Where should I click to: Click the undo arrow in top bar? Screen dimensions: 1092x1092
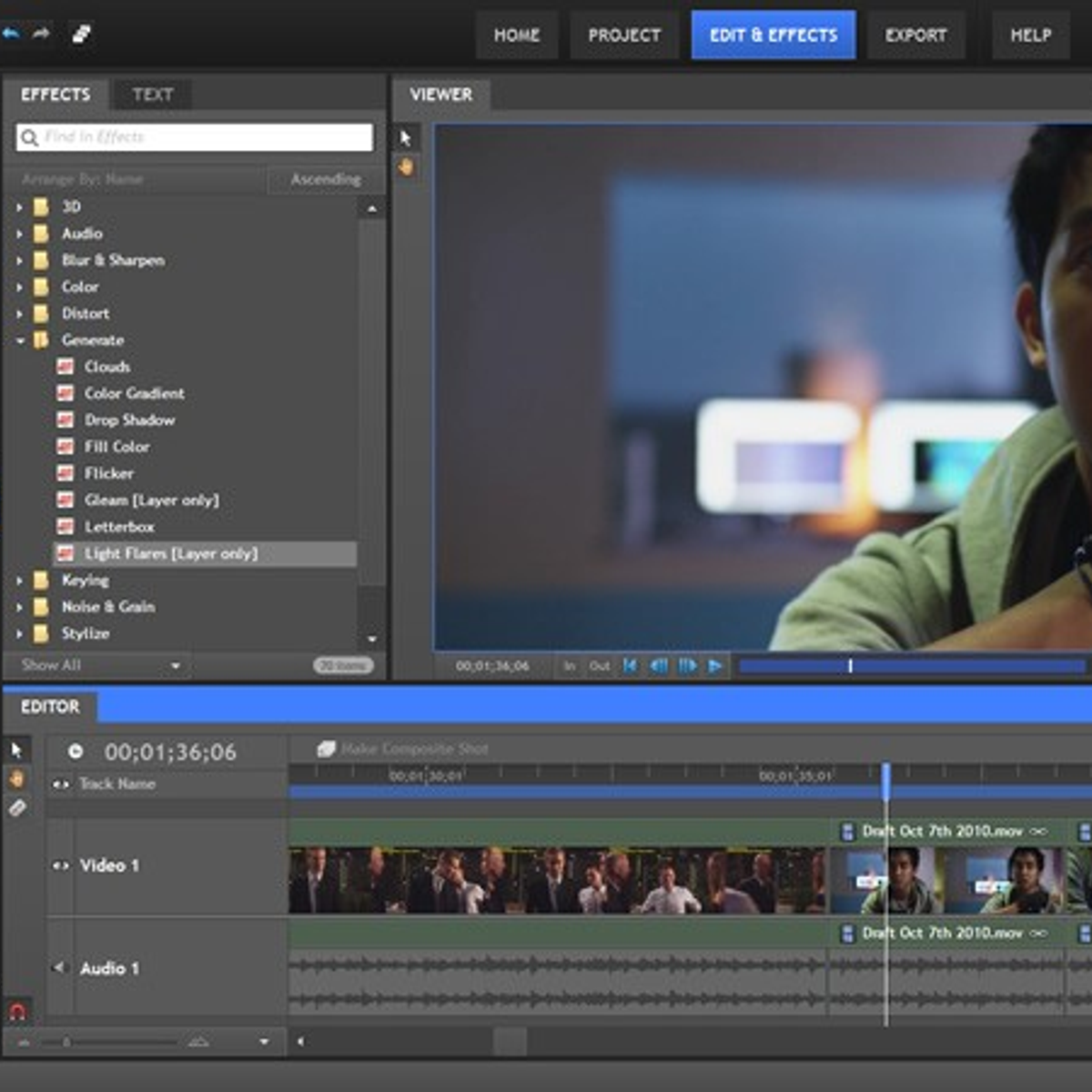[x=11, y=34]
